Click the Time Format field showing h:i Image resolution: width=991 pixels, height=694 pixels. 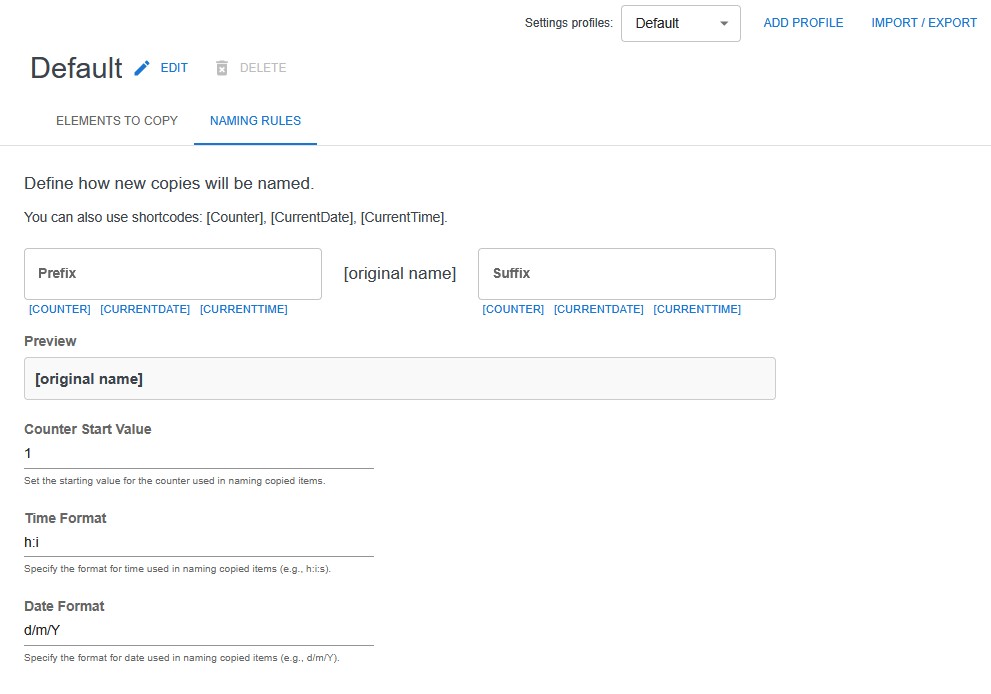(198, 542)
